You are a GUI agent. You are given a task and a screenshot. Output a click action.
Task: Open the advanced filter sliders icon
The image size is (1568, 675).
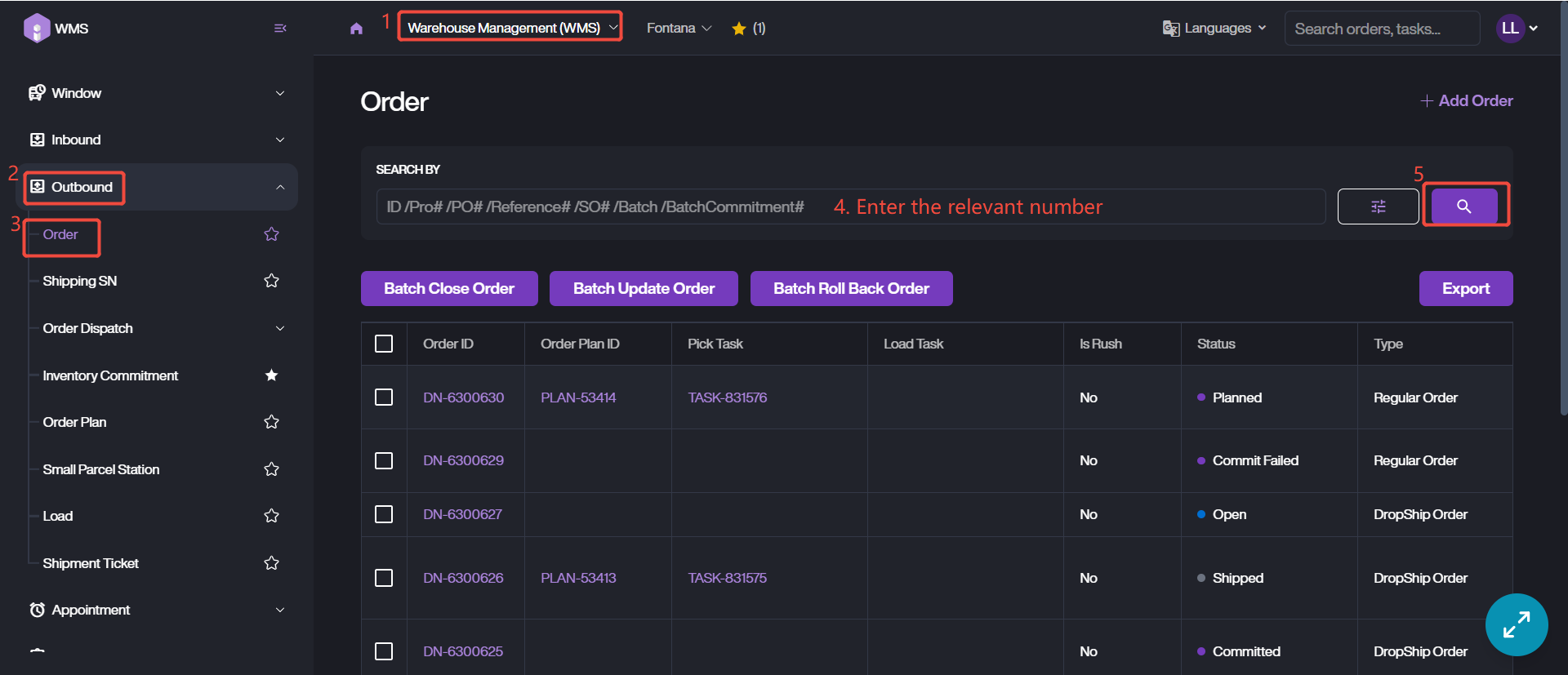1378,206
